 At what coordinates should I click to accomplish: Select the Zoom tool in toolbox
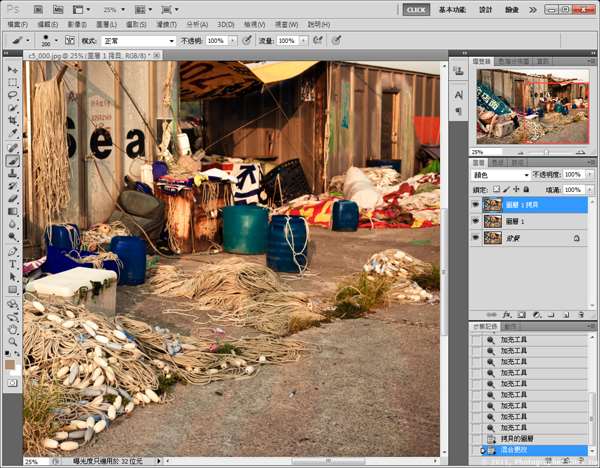click(13, 341)
